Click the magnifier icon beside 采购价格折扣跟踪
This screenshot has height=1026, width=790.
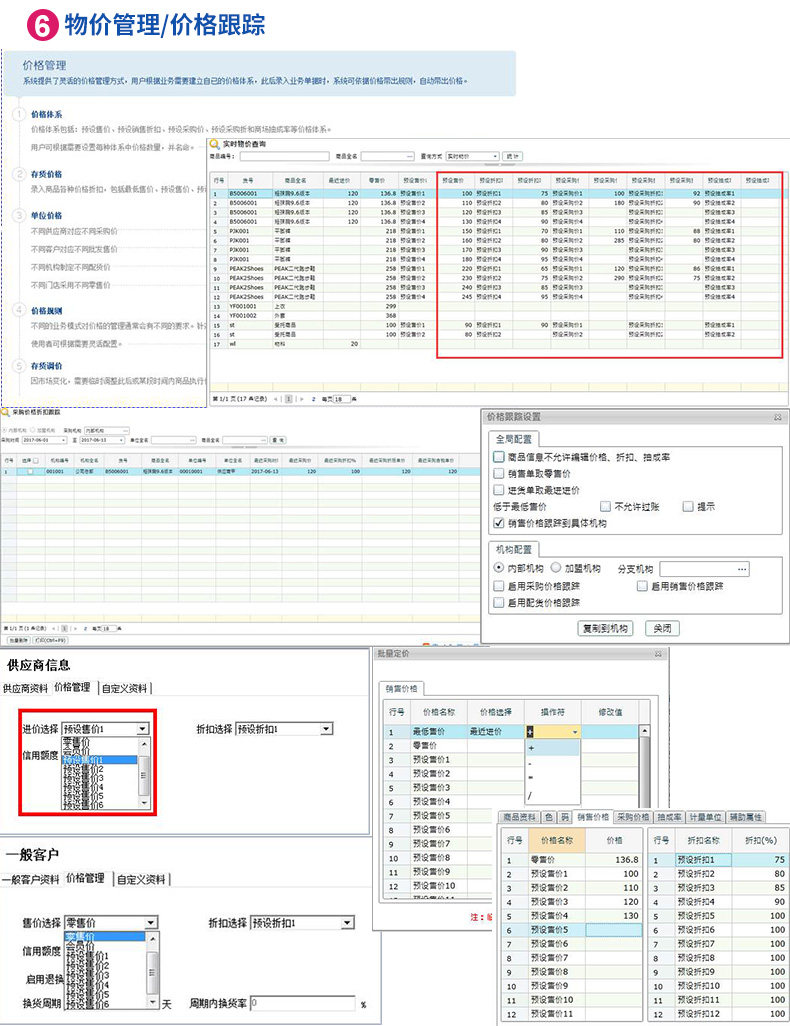tap(5, 412)
